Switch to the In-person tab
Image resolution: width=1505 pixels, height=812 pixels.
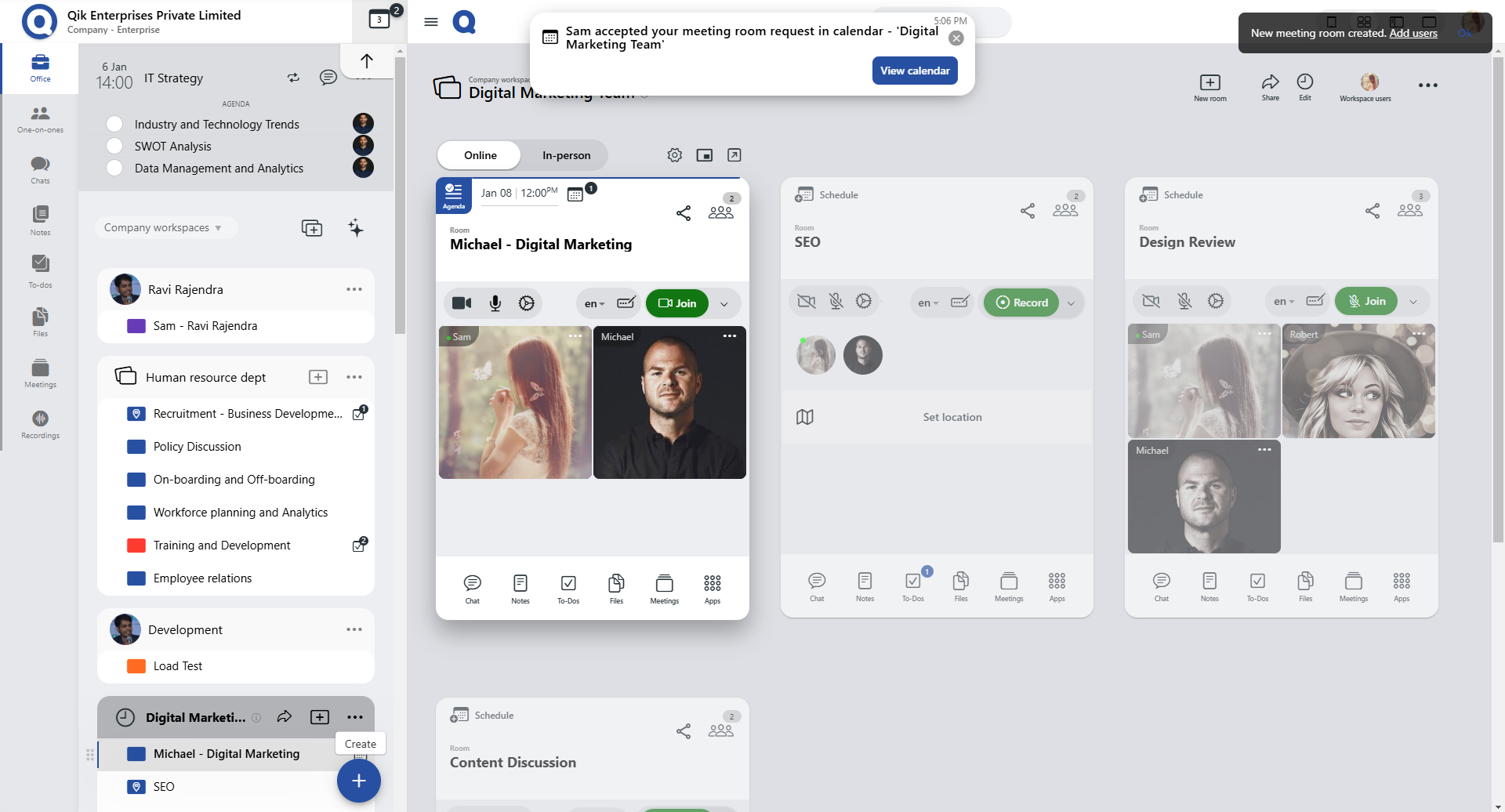(x=566, y=155)
